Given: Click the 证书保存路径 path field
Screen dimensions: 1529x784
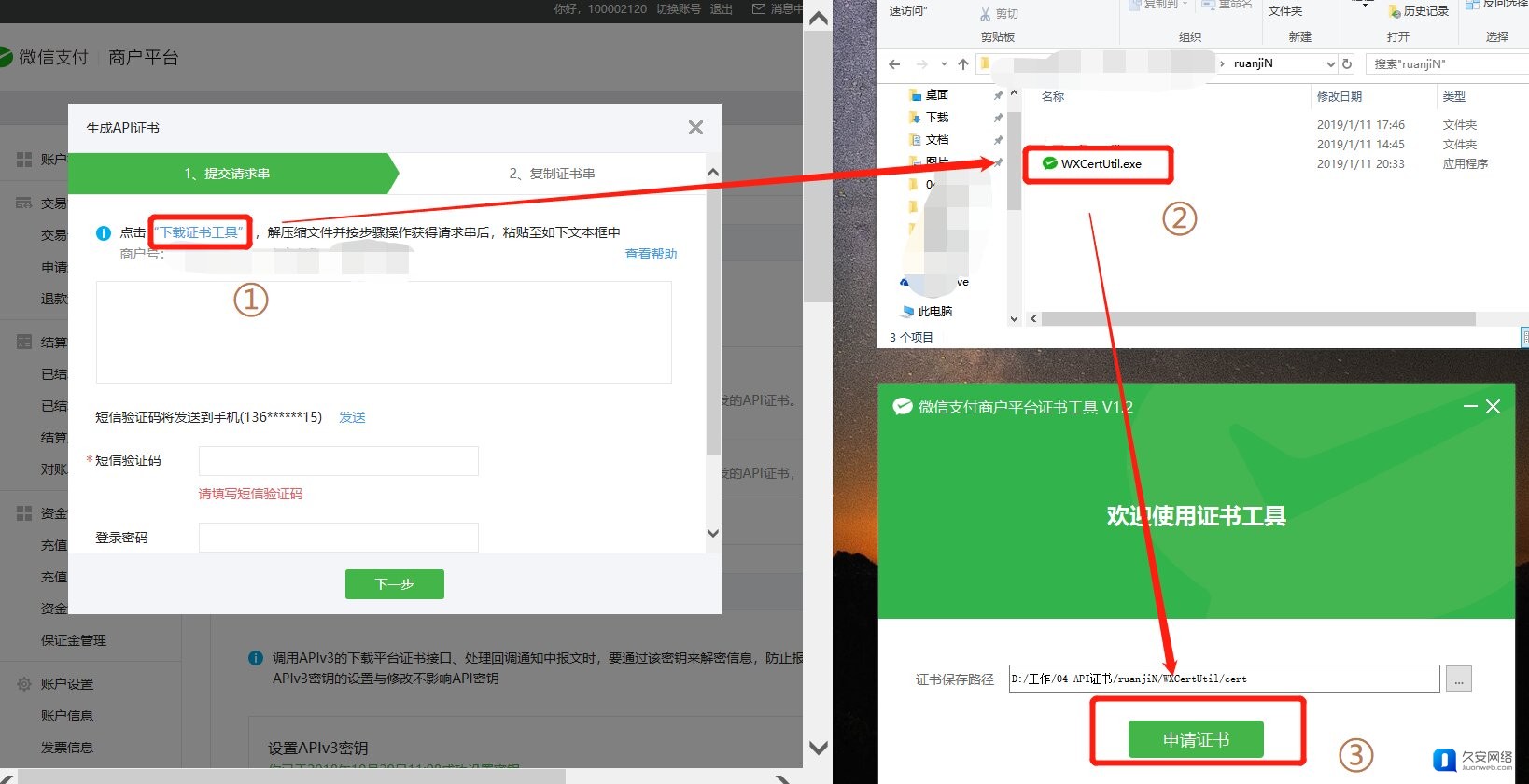Looking at the screenshot, I should tap(1224, 679).
